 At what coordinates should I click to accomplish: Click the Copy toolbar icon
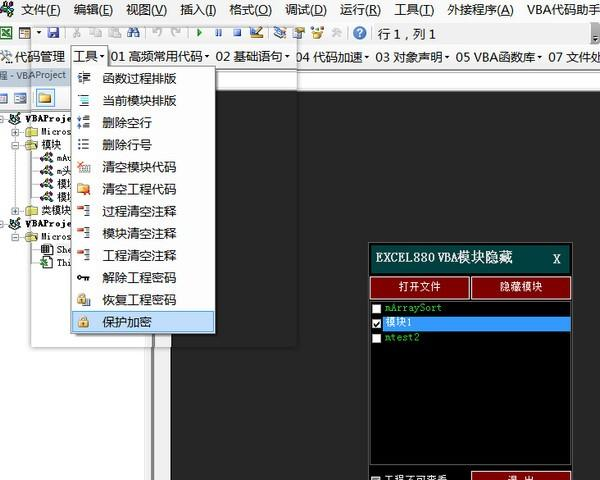tap(96, 33)
